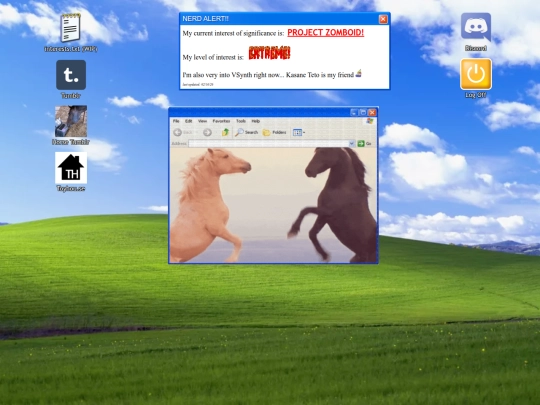Open the View menu in the explorer window
The image size is (540, 405).
click(202, 121)
